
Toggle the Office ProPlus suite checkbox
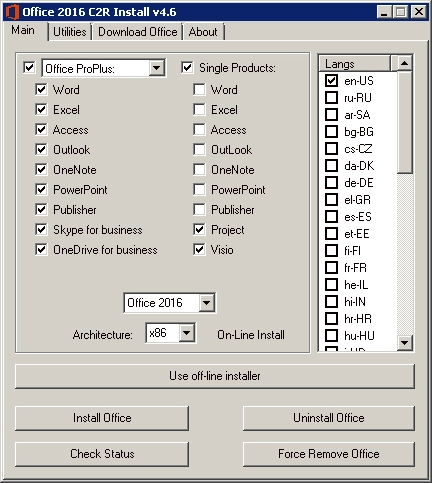[x=29, y=68]
